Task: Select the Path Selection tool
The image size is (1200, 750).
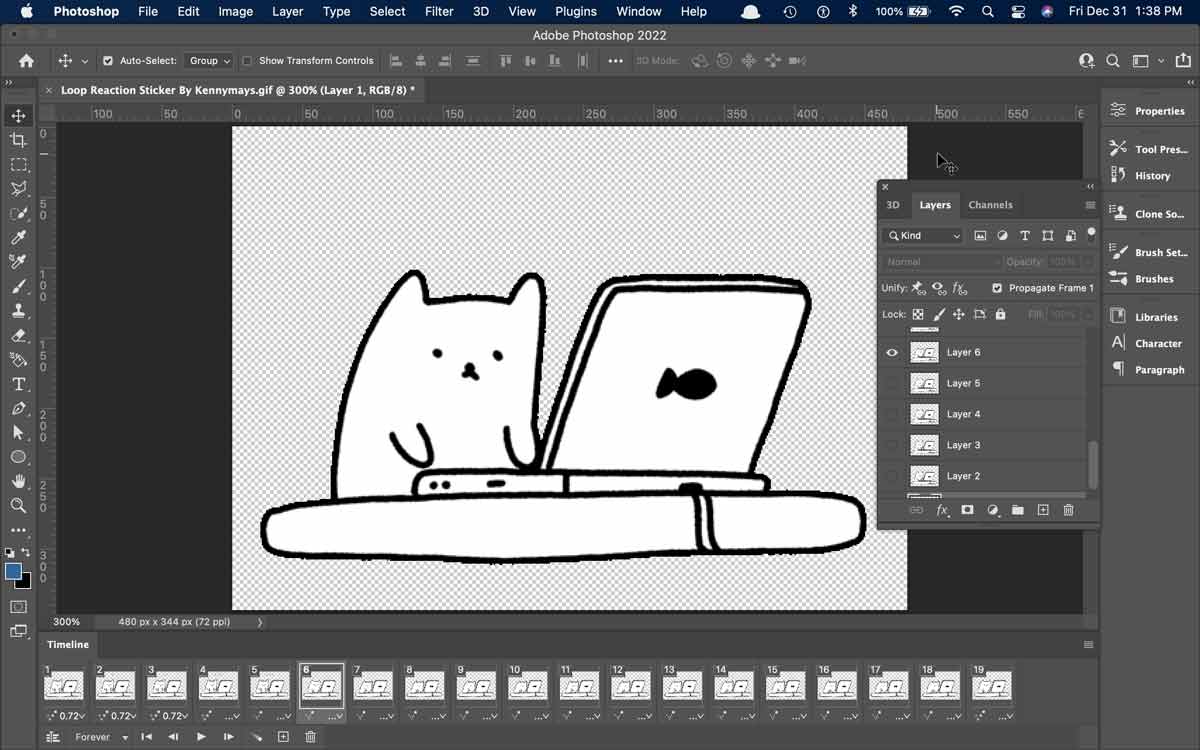Action: point(18,433)
